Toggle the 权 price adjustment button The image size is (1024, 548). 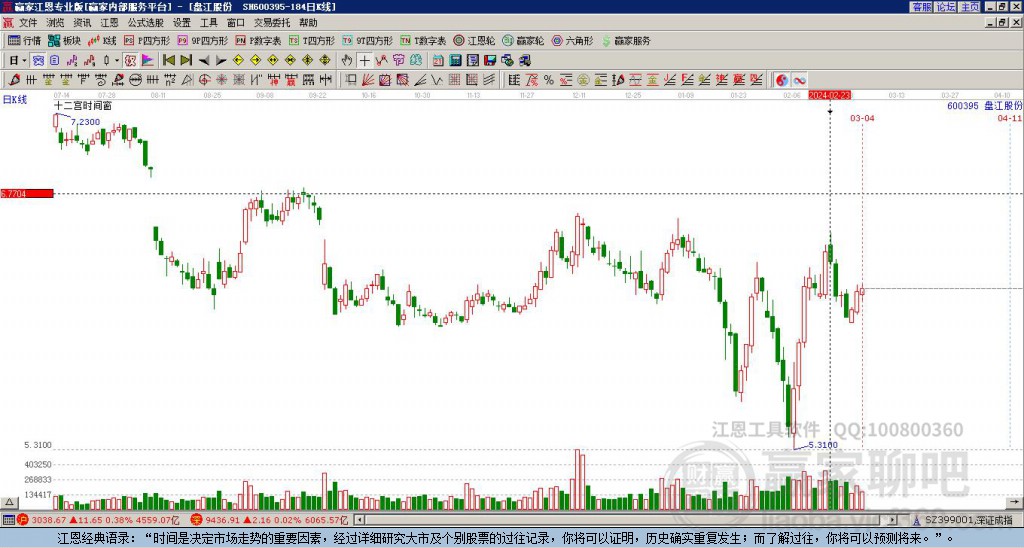coord(130,60)
